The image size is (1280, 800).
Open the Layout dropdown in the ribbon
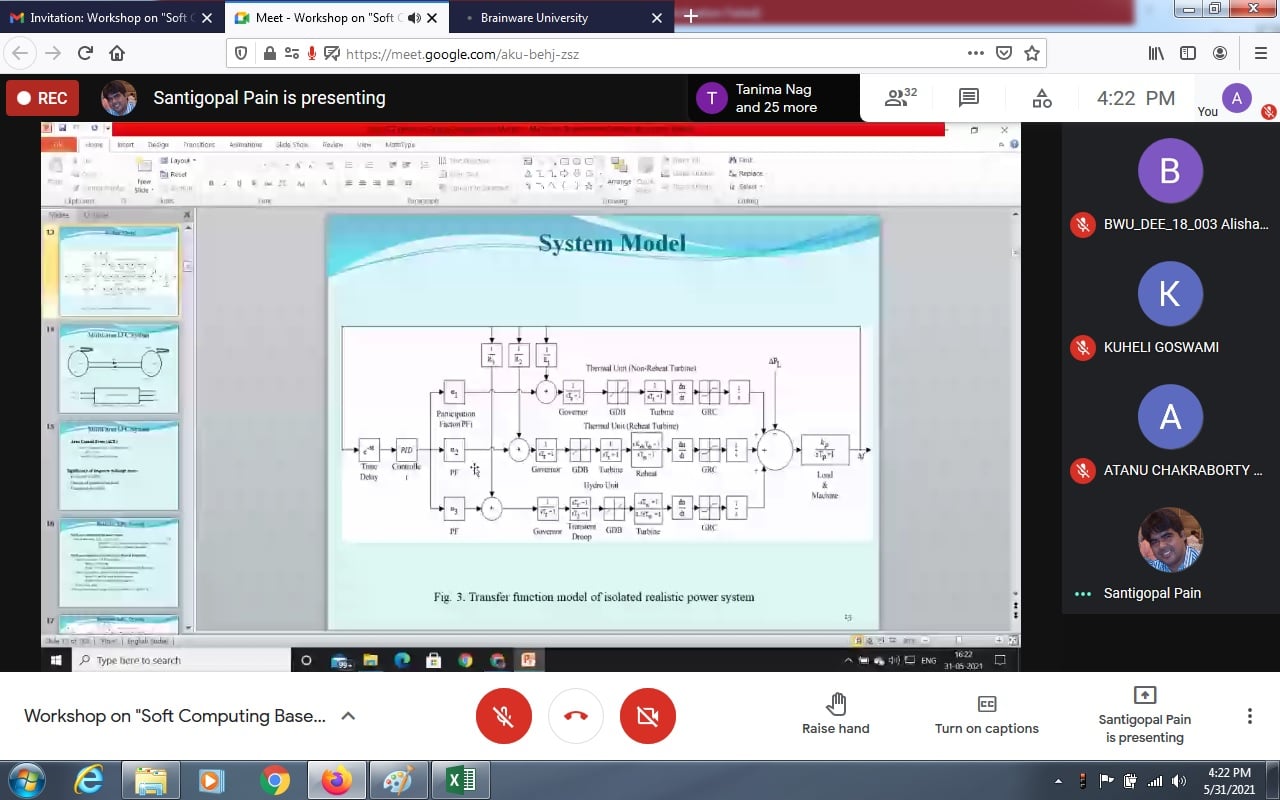tap(181, 160)
